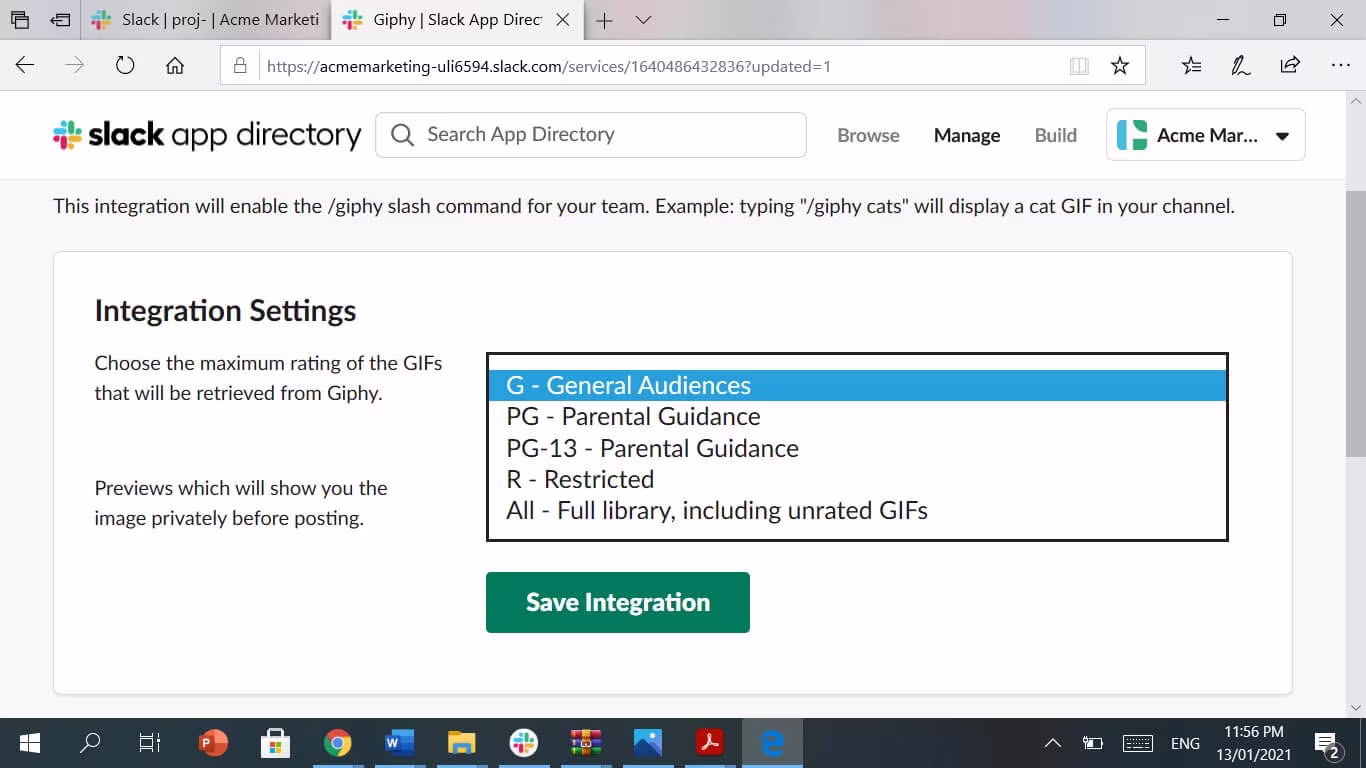This screenshot has width=1366, height=768.
Task: Switch to the Slack proj- Acme Marketing tab
Action: pos(210,20)
